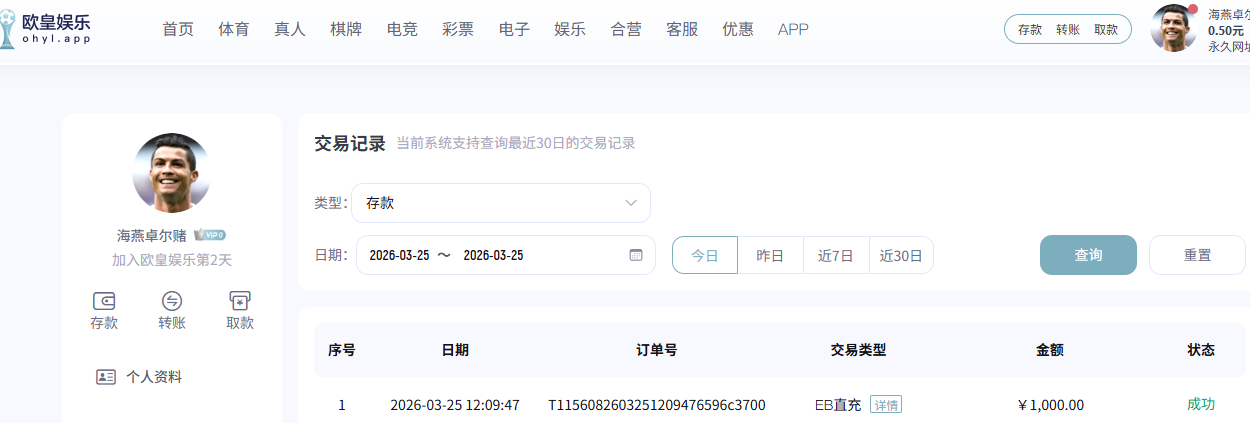This screenshot has width=1250, height=423.
Task: Click the amount ¥1,000.00
Action: tap(1050, 405)
